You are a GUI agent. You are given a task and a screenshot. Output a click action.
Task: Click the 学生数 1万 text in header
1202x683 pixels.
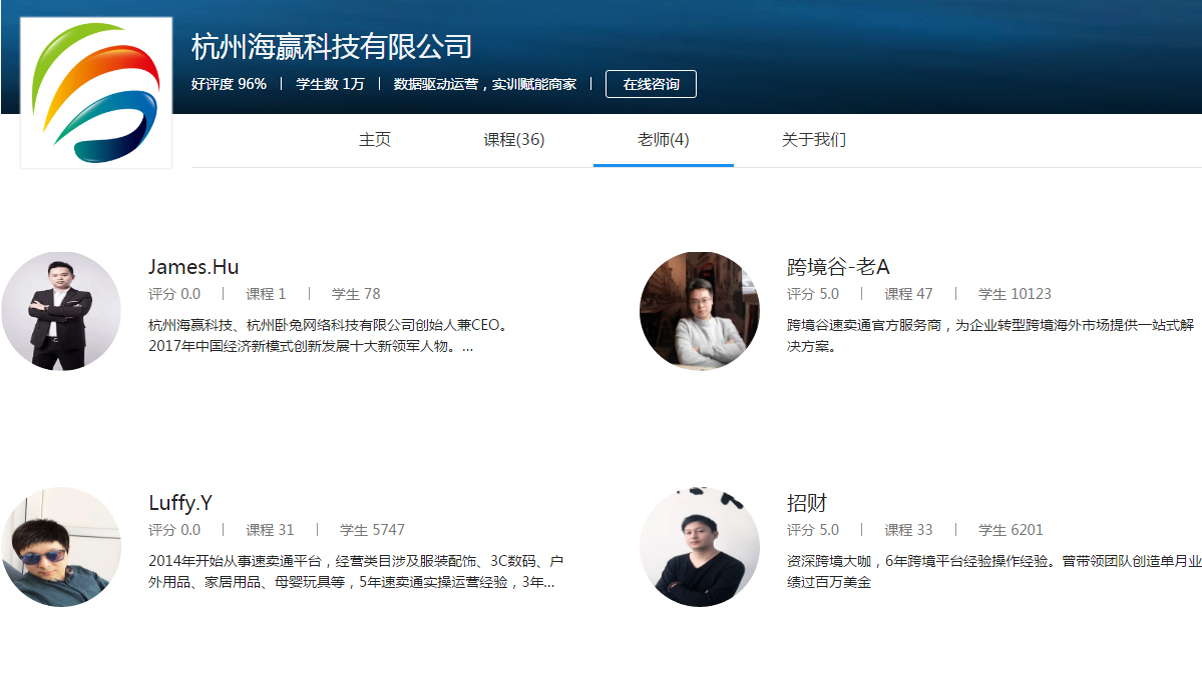(x=330, y=84)
